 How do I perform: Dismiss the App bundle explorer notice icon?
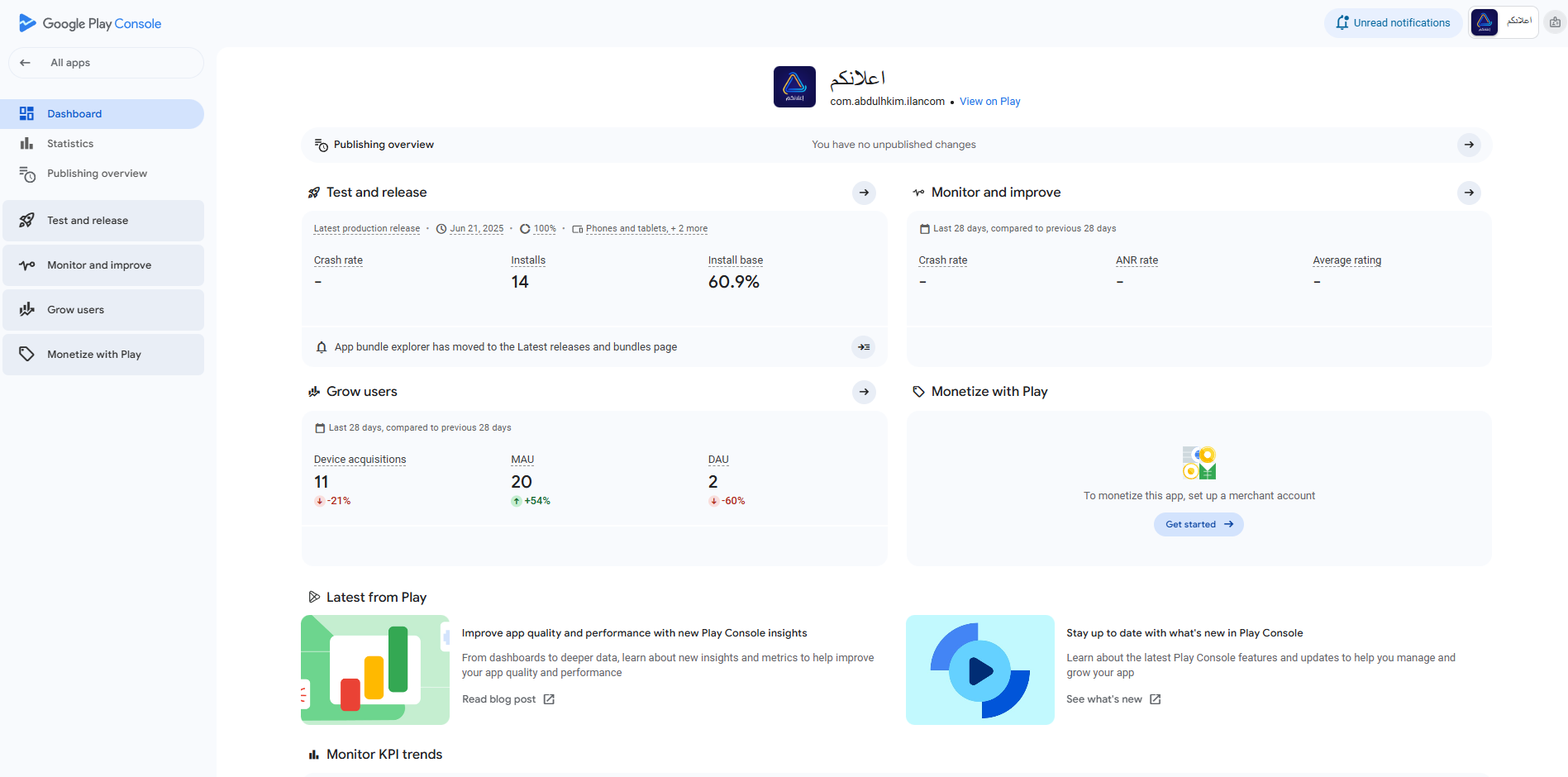pyautogui.click(x=864, y=347)
